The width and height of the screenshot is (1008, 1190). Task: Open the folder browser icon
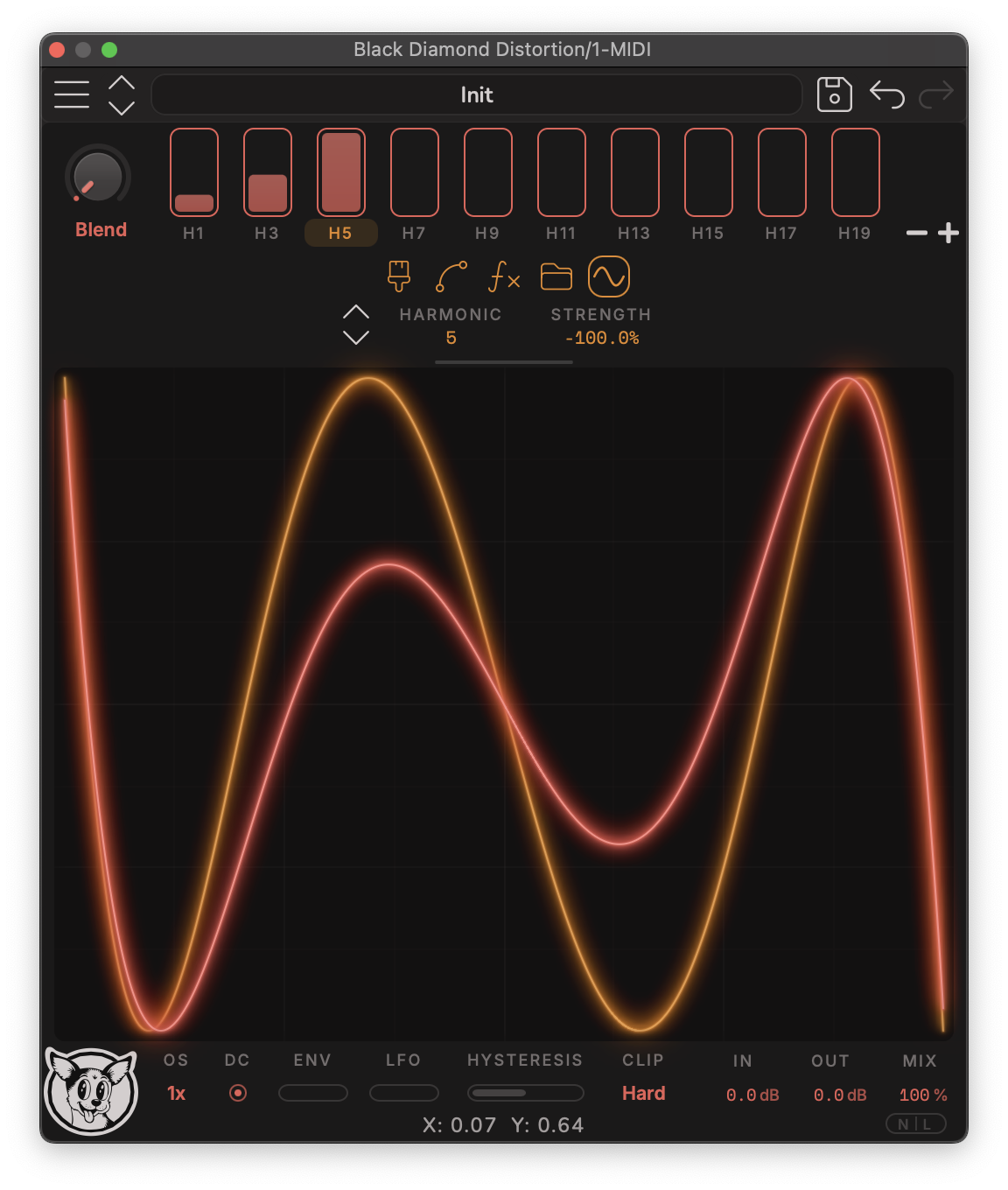556,276
